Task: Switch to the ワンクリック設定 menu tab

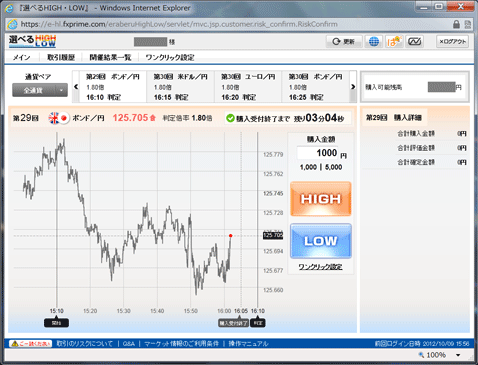Action: pyautogui.click(x=170, y=57)
